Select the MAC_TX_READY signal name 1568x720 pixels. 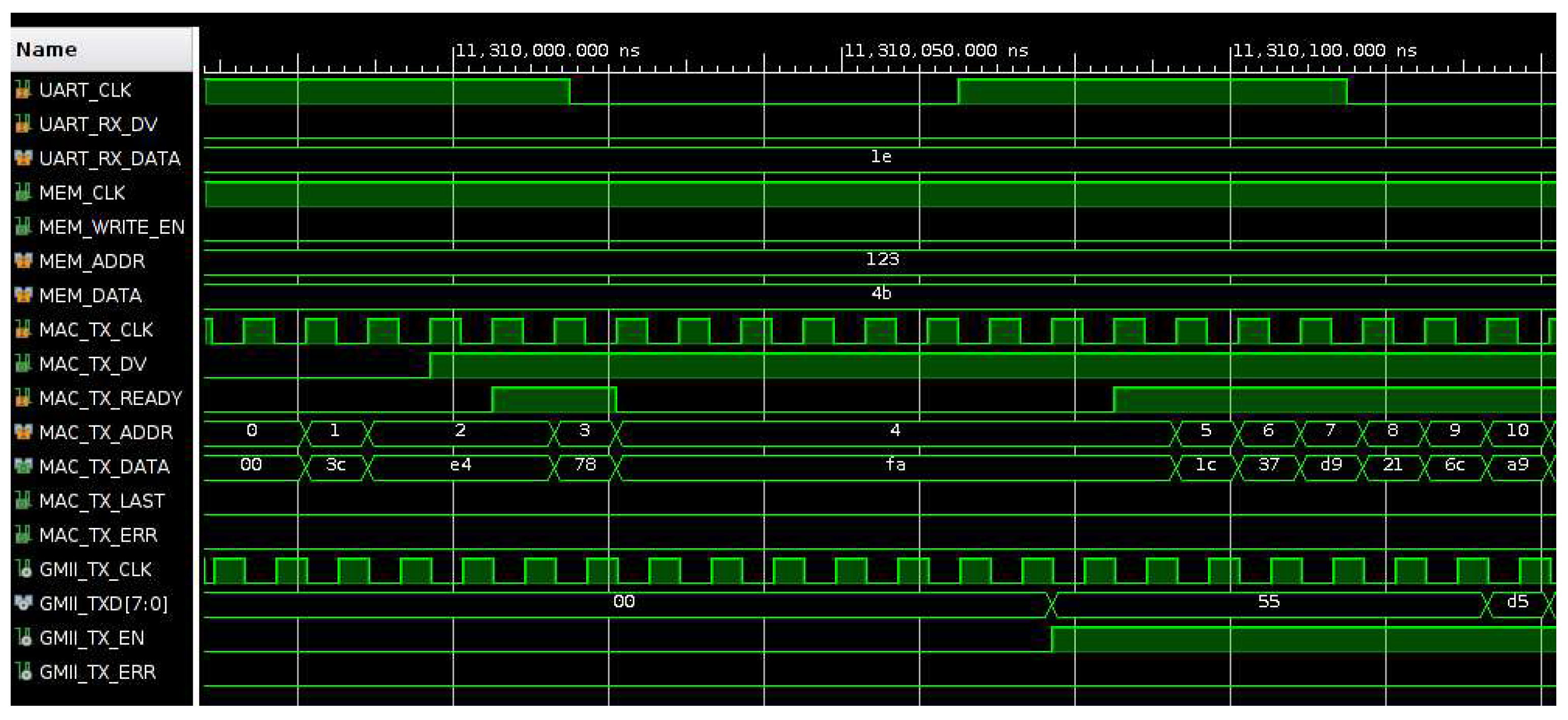(110, 398)
